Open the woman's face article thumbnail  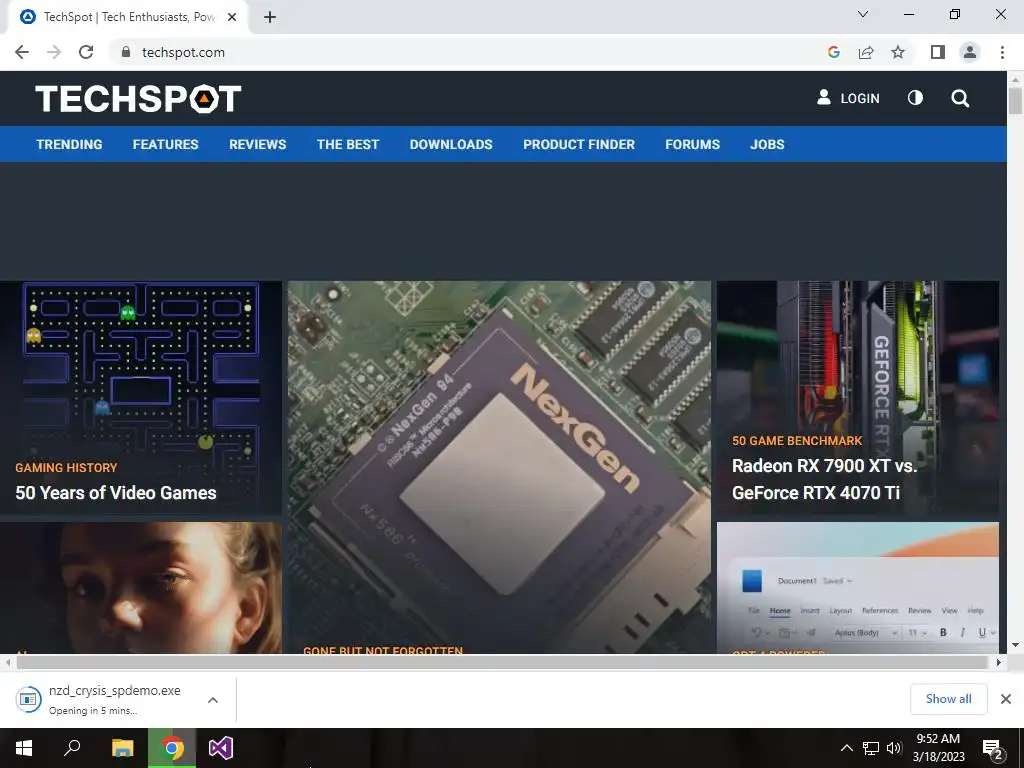(x=141, y=587)
